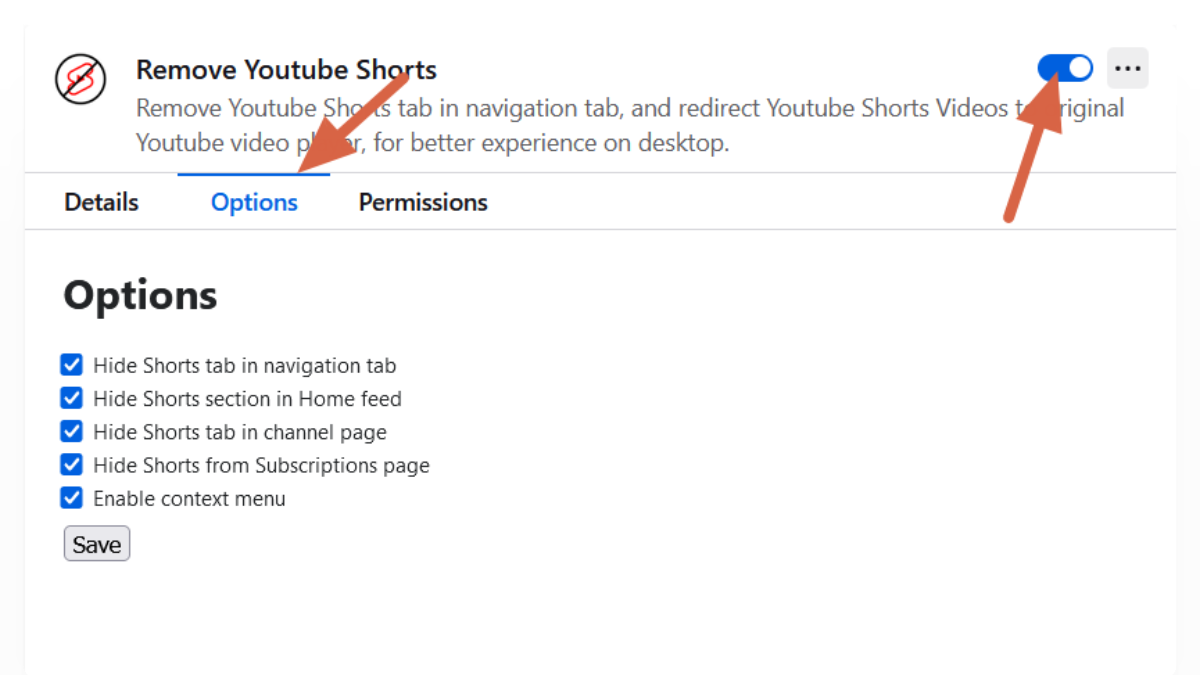Disable Hide Shorts from Subscriptions page
Screen dimensions: 1200x675
point(71,464)
